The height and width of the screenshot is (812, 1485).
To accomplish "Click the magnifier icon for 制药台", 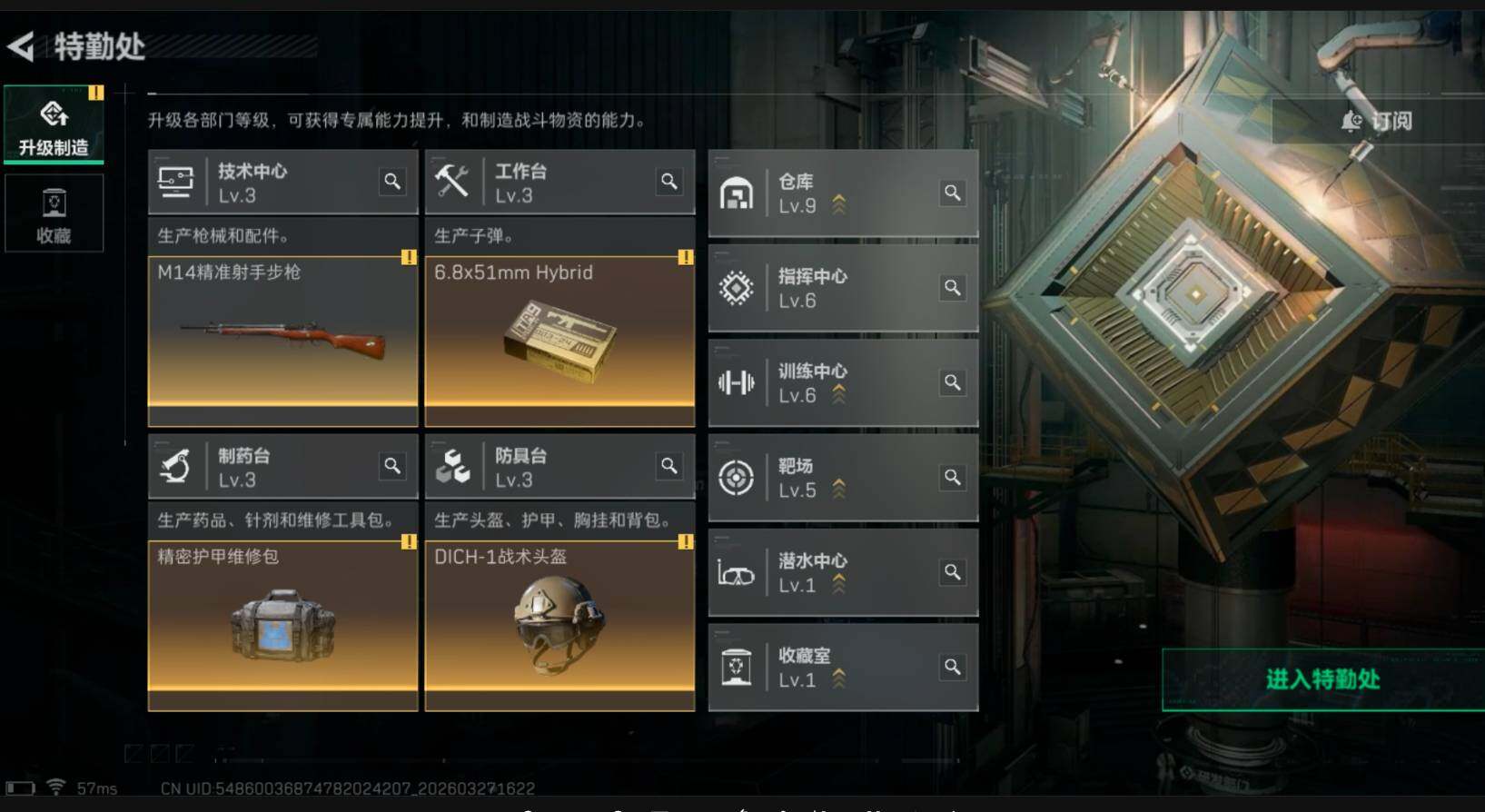I will 392,466.
